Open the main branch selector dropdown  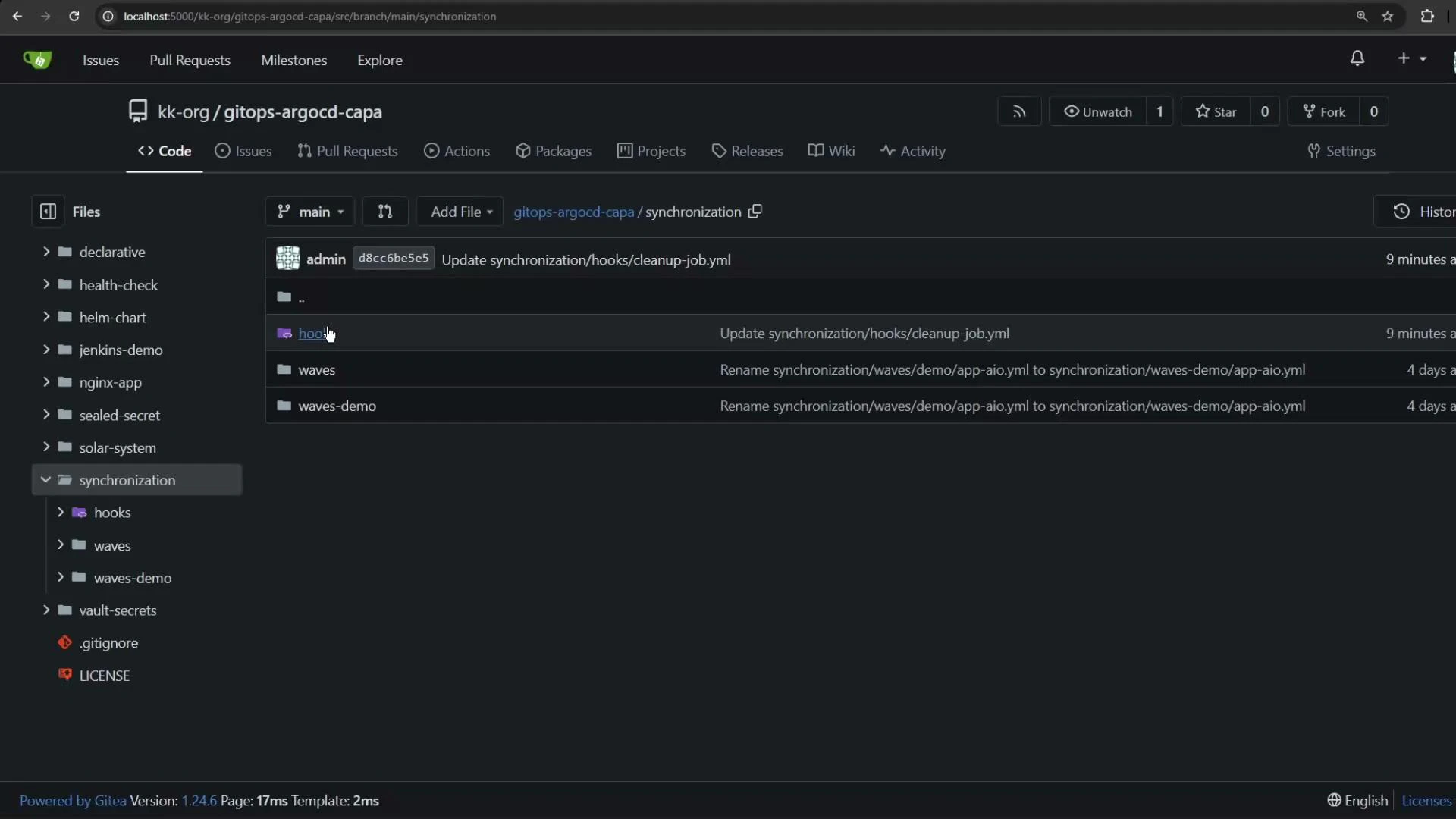(x=310, y=212)
